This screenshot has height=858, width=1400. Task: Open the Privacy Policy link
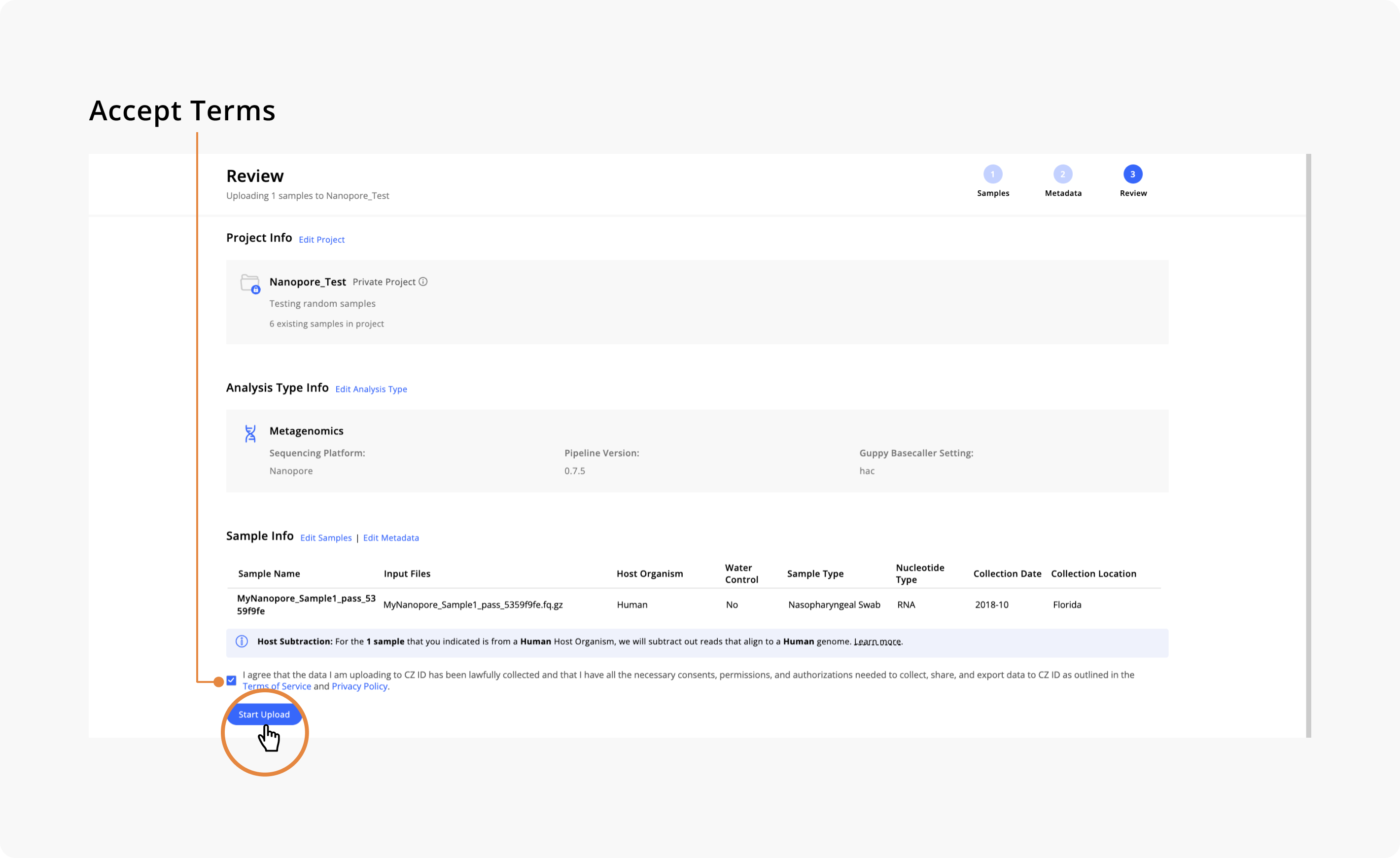coord(360,686)
